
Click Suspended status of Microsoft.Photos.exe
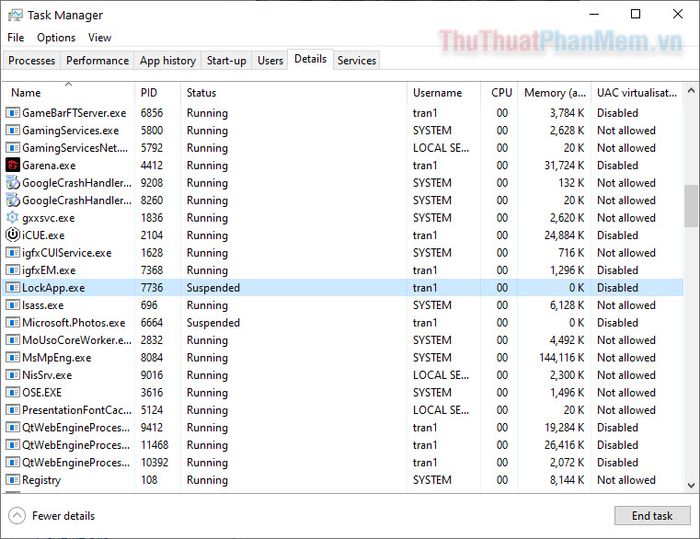coord(213,322)
